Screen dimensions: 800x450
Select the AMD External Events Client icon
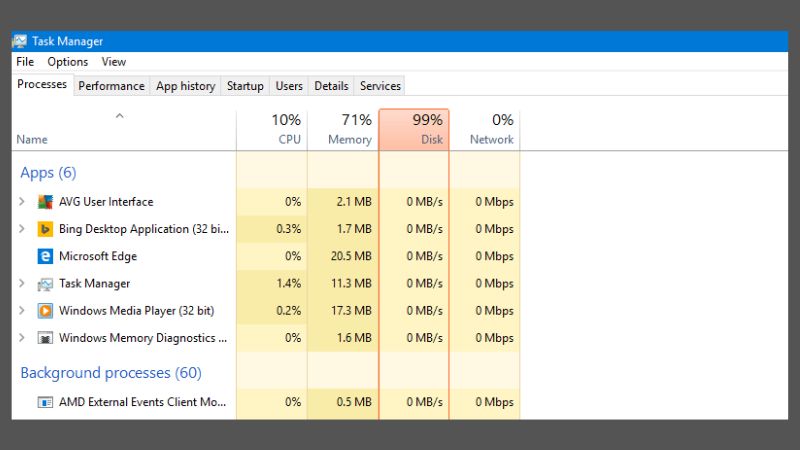[45, 402]
